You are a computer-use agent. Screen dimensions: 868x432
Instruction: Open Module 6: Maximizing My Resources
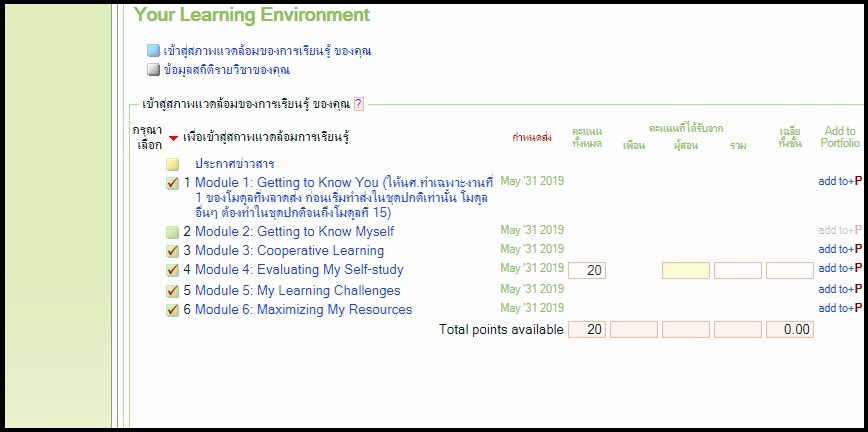click(303, 310)
